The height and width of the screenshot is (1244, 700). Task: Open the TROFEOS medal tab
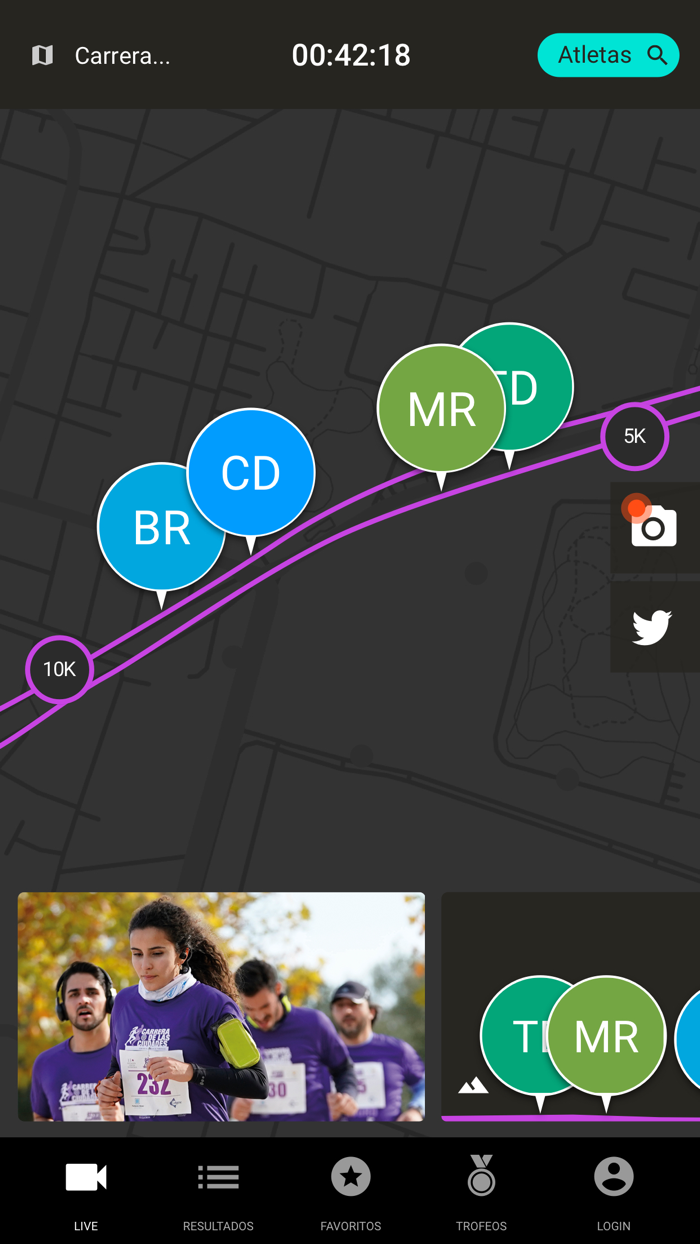coord(481,1193)
